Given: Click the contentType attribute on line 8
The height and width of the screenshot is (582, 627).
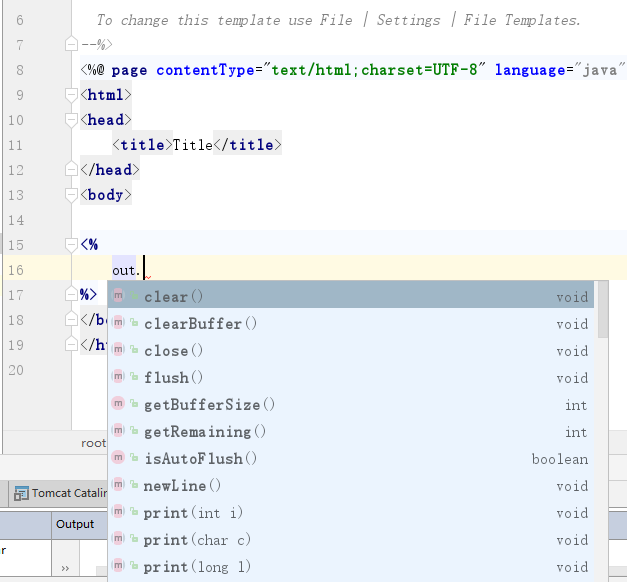Looking at the screenshot, I should (x=205, y=70).
